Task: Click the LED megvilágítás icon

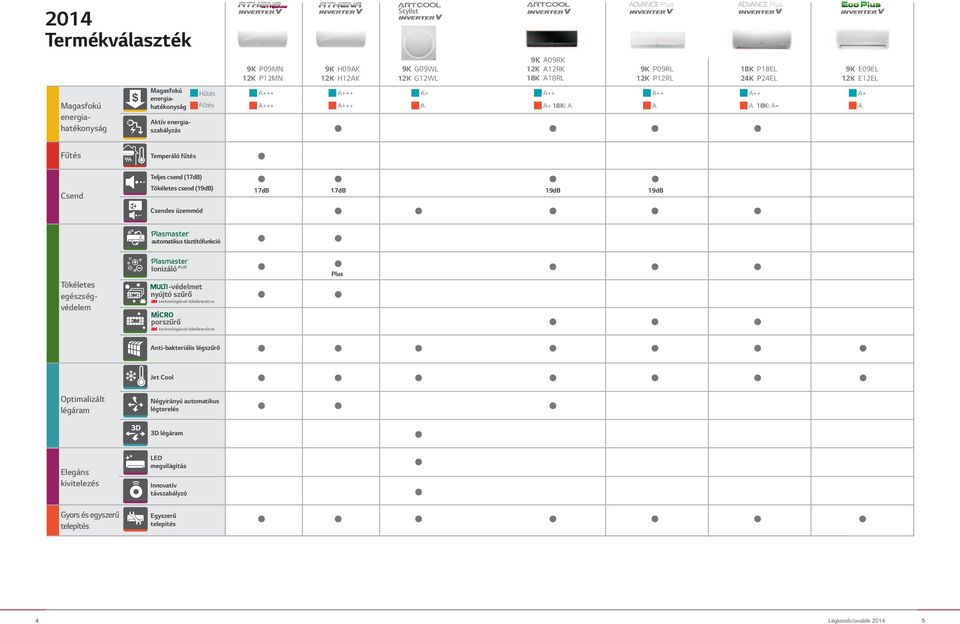Action: click(x=135, y=462)
